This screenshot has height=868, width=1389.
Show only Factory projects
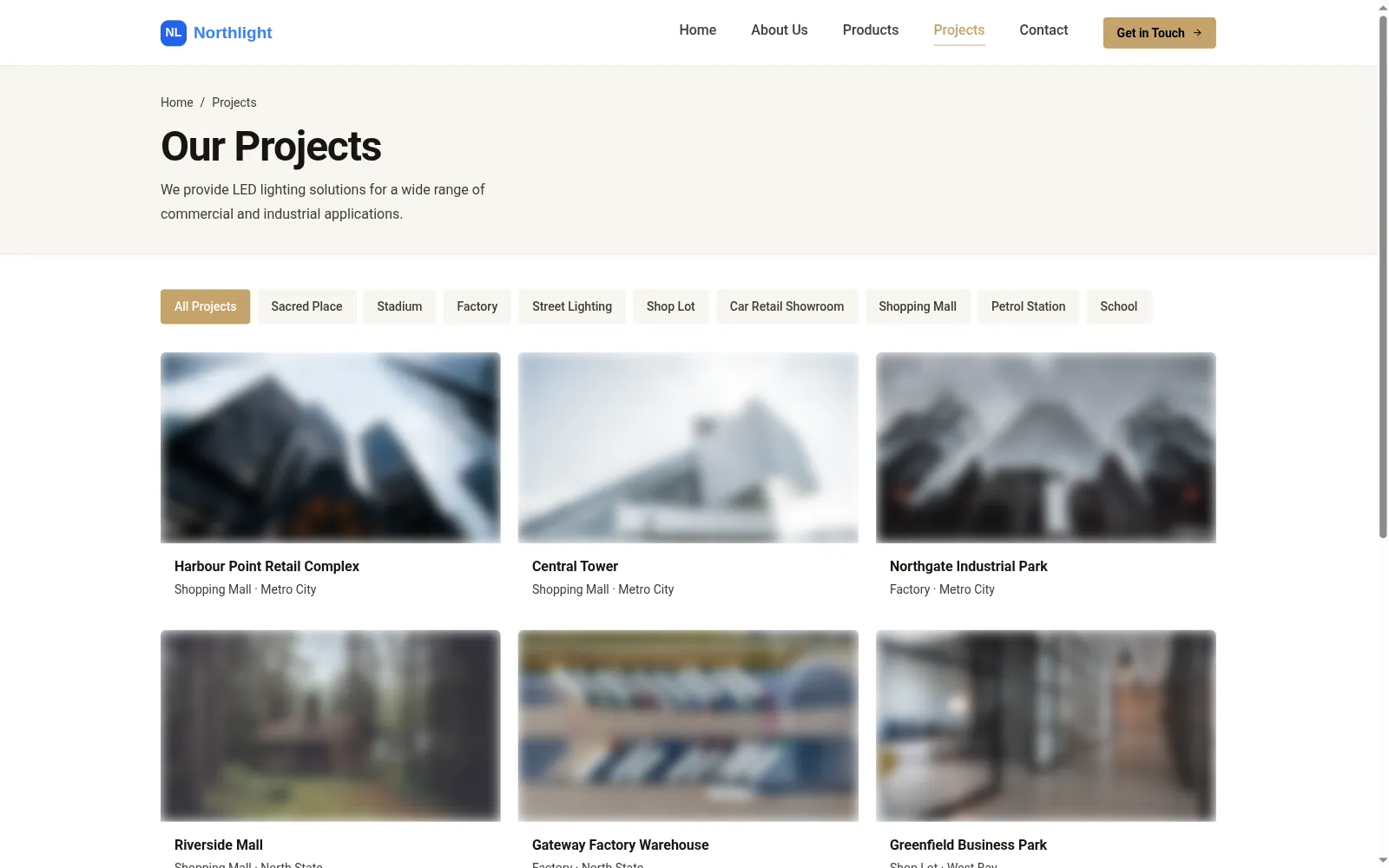(x=477, y=306)
